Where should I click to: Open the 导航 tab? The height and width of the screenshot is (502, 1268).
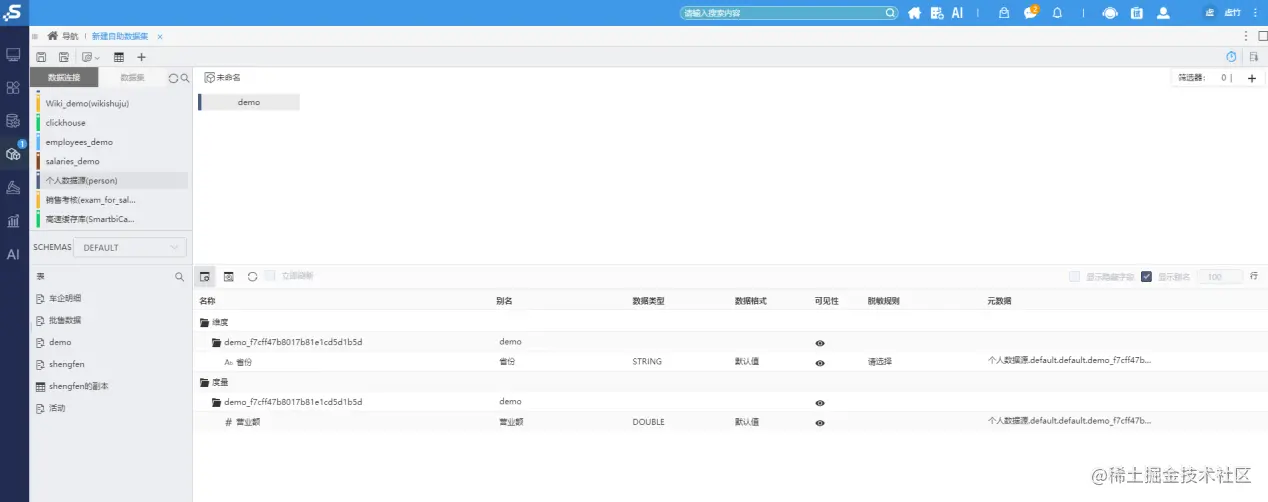click(x=62, y=36)
